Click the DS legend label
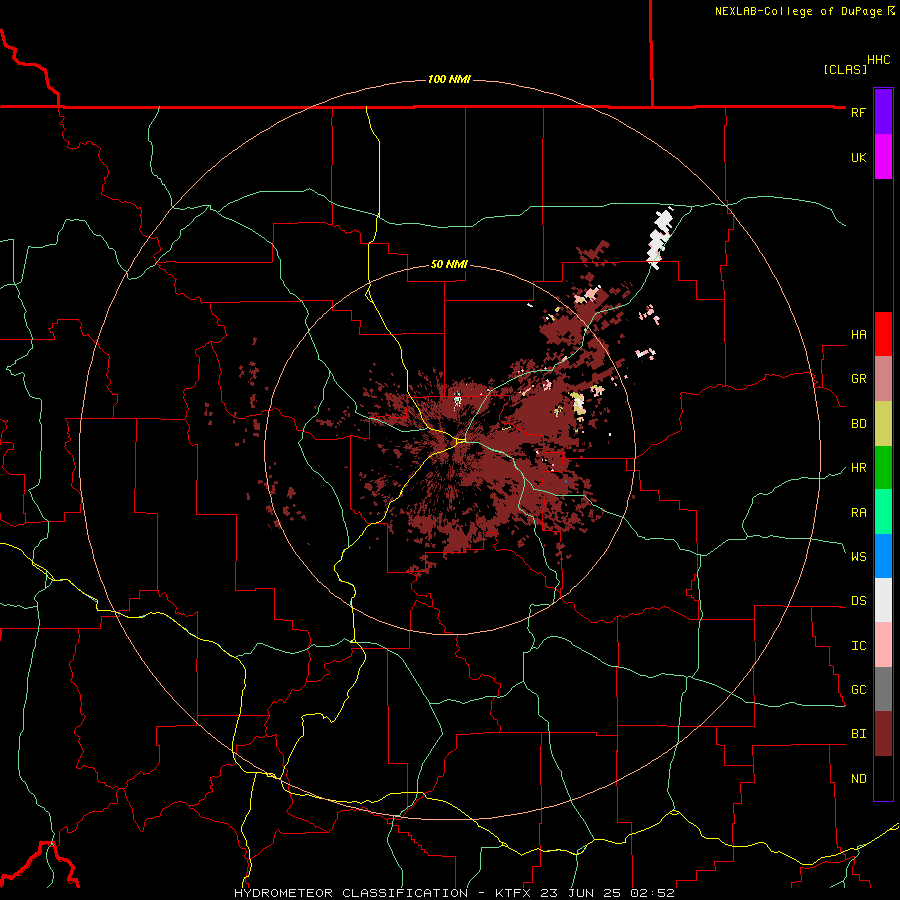The height and width of the screenshot is (900, 900). coord(858,601)
